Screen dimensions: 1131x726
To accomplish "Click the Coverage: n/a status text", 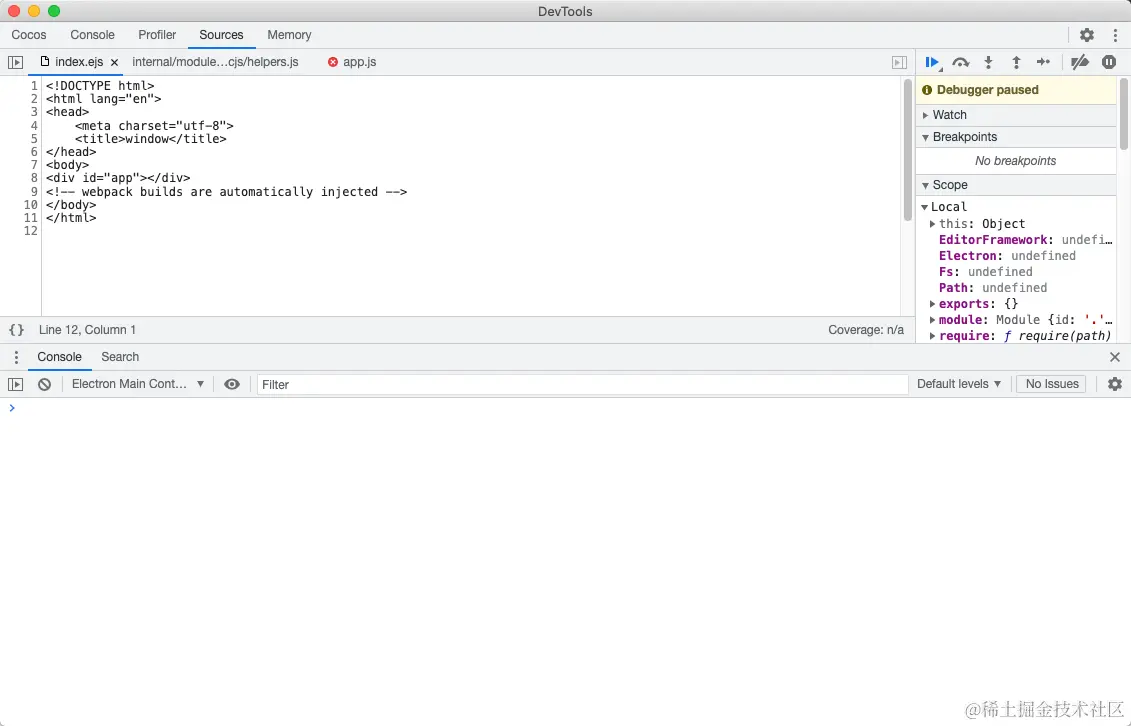I will pyautogui.click(x=866, y=329).
